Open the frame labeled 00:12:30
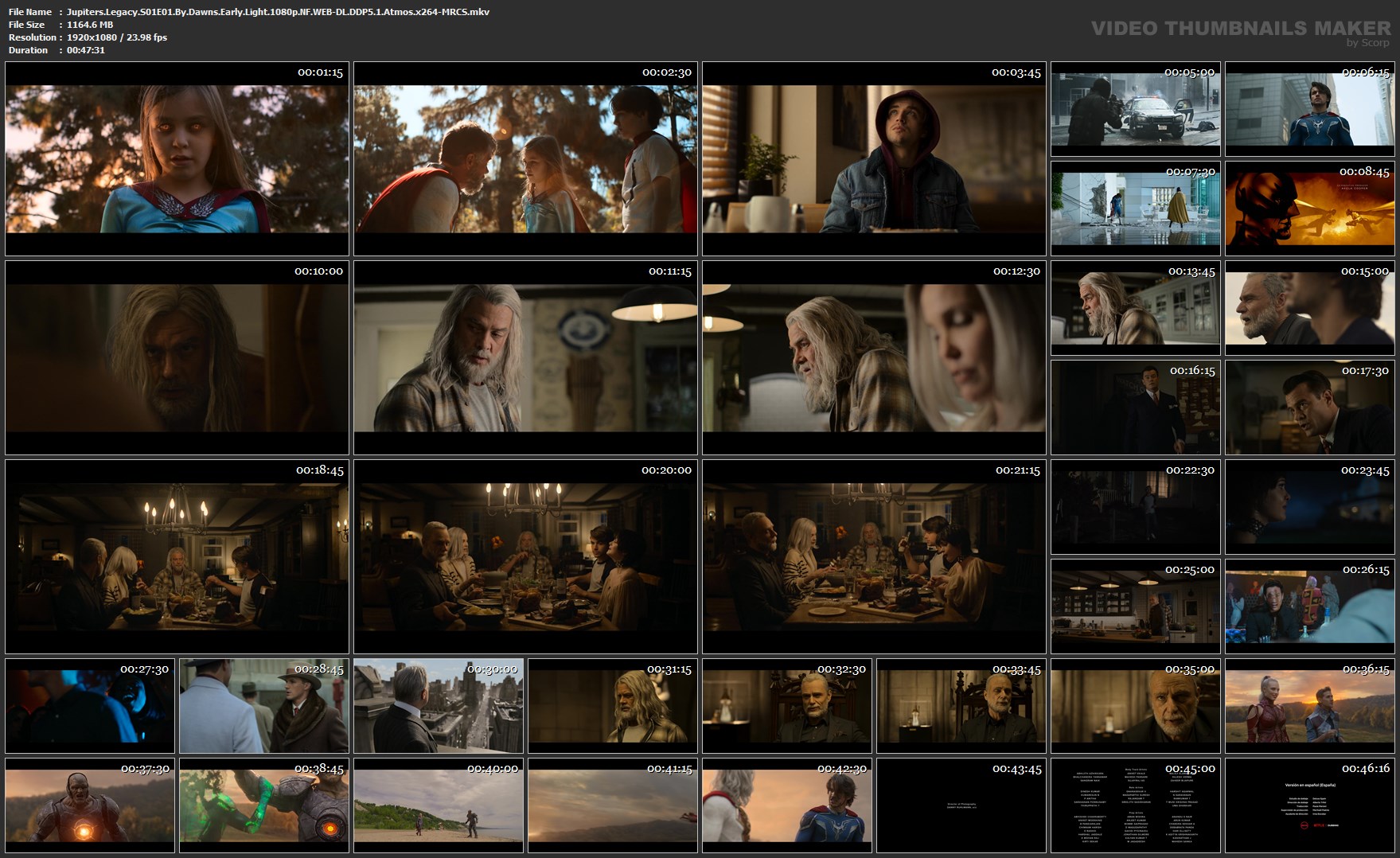Viewport: 1400px width, 858px height. pos(874,358)
